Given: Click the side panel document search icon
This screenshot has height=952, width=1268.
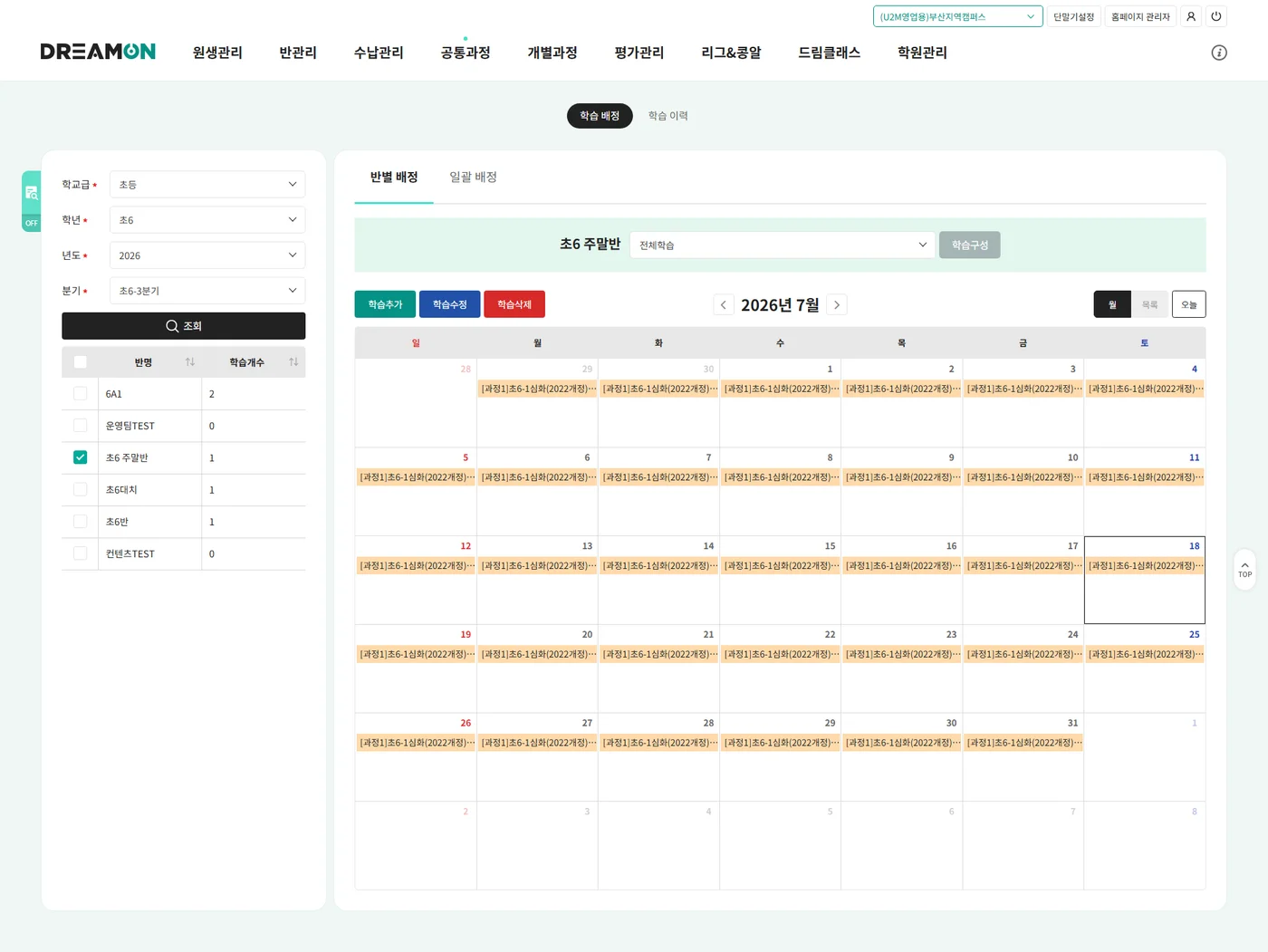Looking at the screenshot, I should 32,192.
